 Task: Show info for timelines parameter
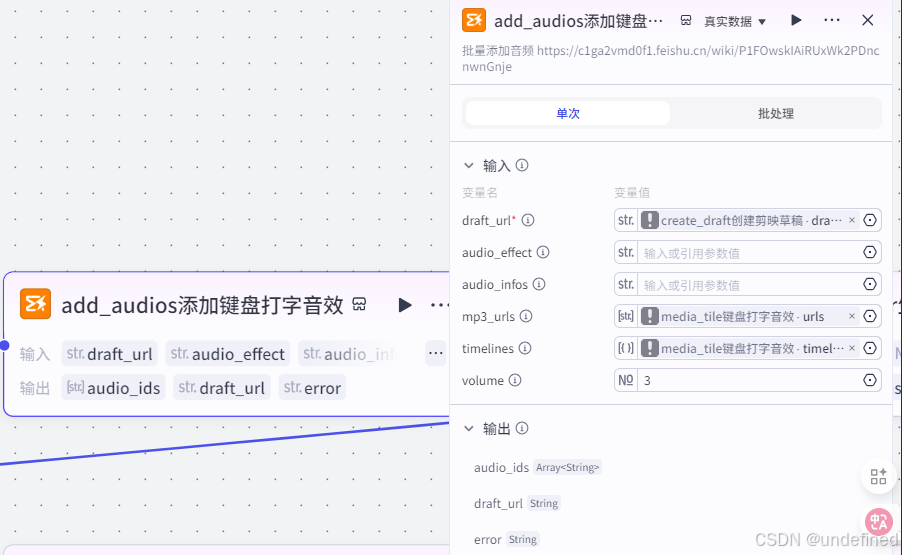coord(525,348)
